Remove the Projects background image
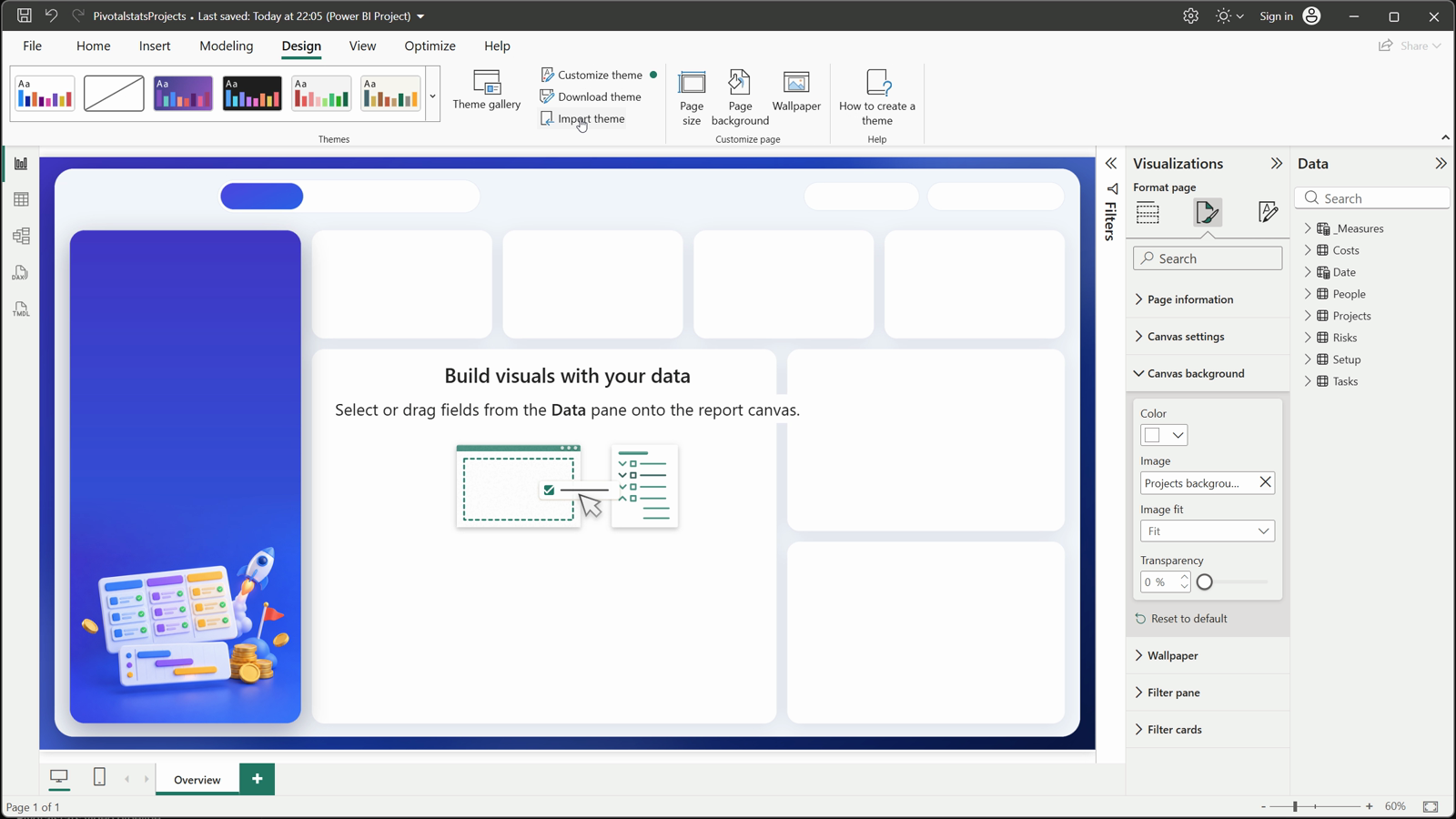The width and height of the screenshot is (1456, 819). [1265, 482]
